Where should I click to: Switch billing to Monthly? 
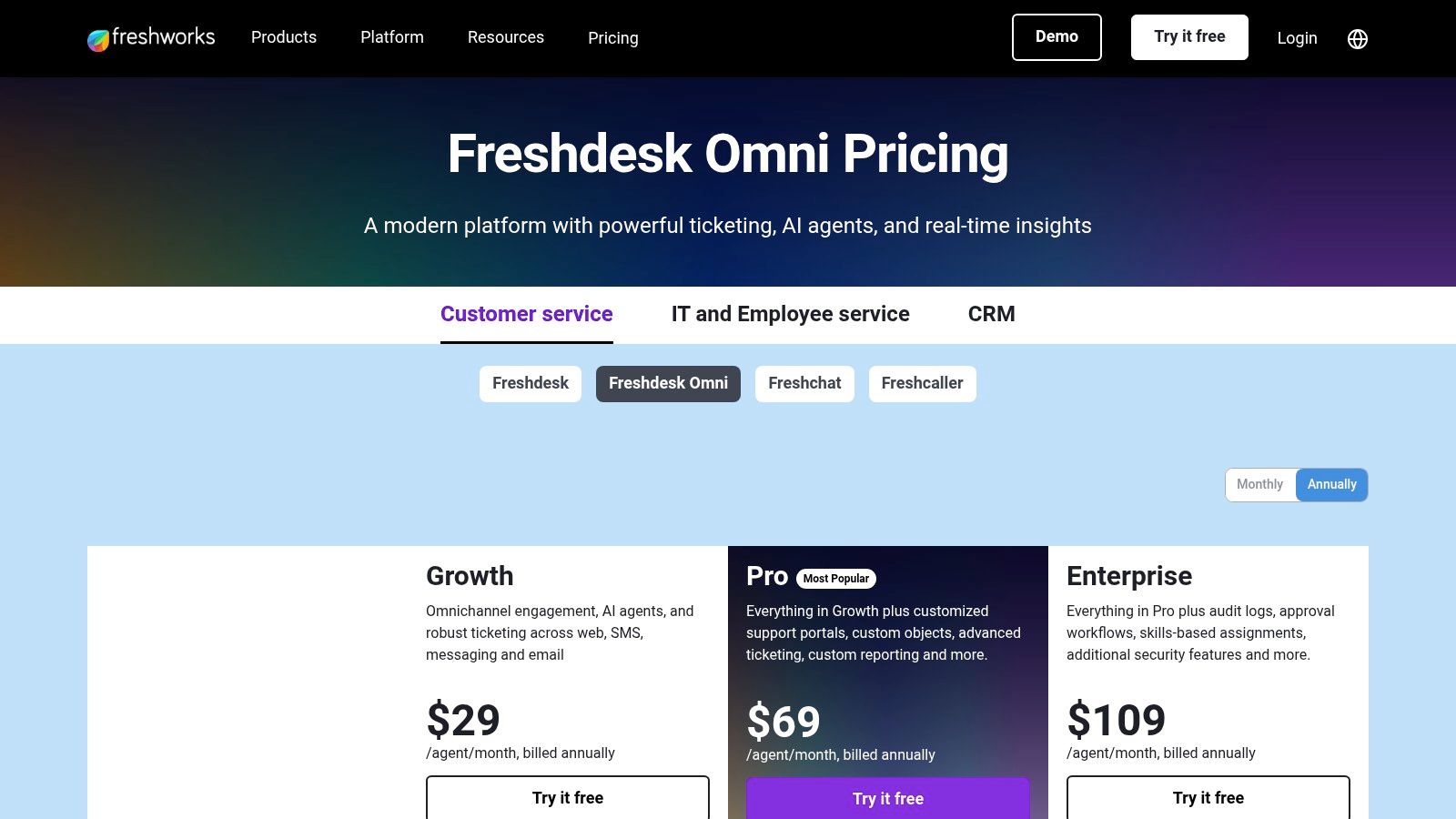(x=1261, y=484)
